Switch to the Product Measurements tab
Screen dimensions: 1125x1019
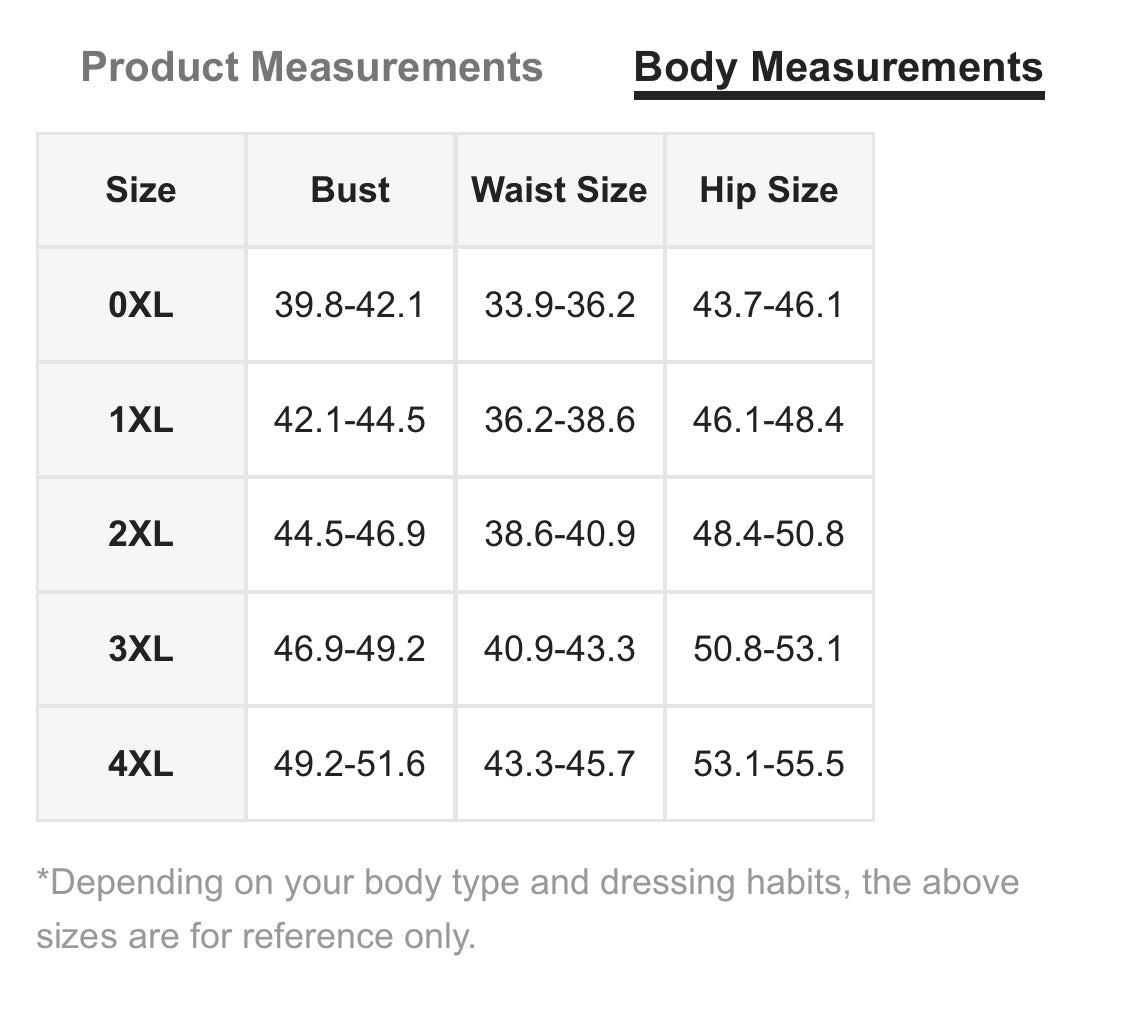312,68
